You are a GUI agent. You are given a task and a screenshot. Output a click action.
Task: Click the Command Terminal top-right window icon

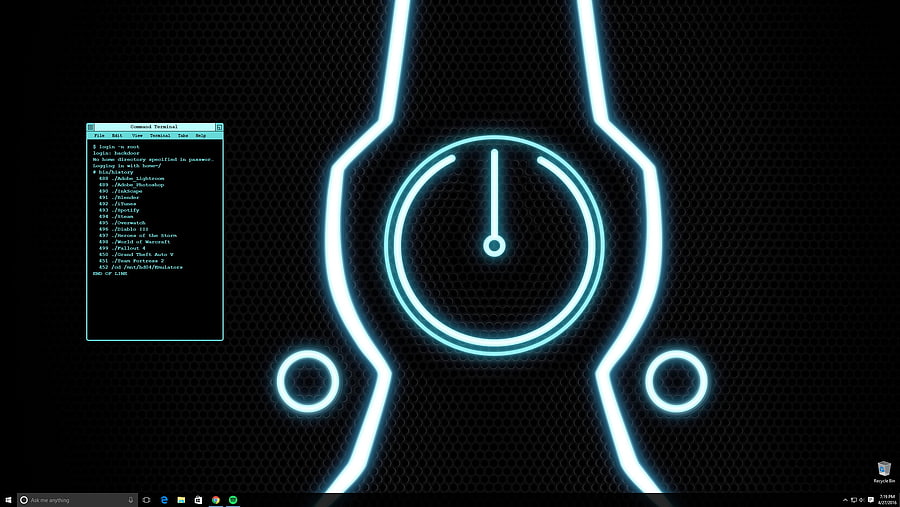[x=219, y=127]
